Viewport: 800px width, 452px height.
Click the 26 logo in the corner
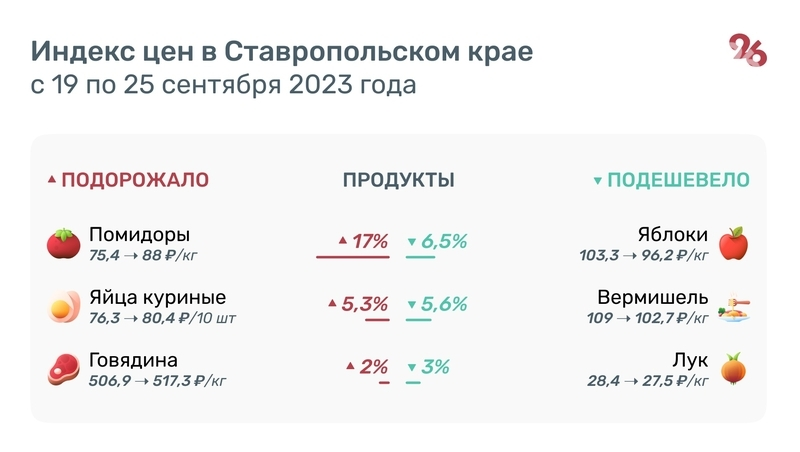coord(748,49)
